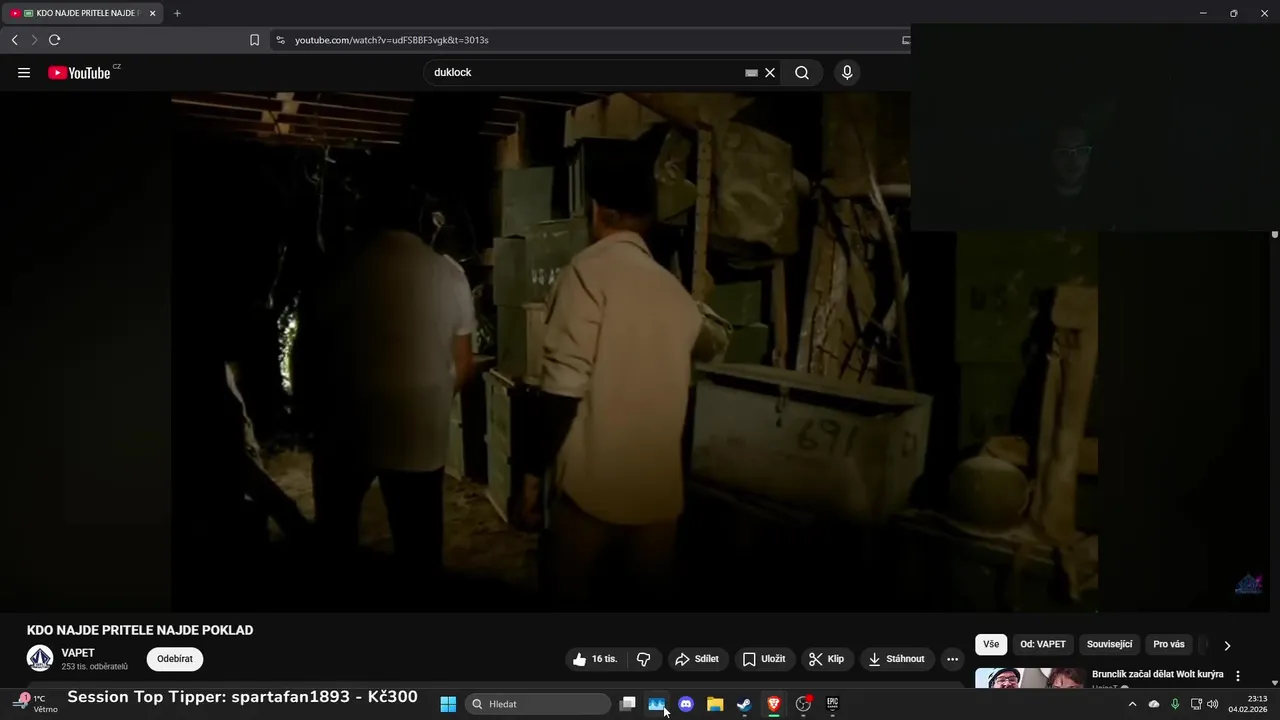Viewport: 1280px width, 720px height.
Task: Switch to Brave browser in taskbar
Action: pos(773,704)
